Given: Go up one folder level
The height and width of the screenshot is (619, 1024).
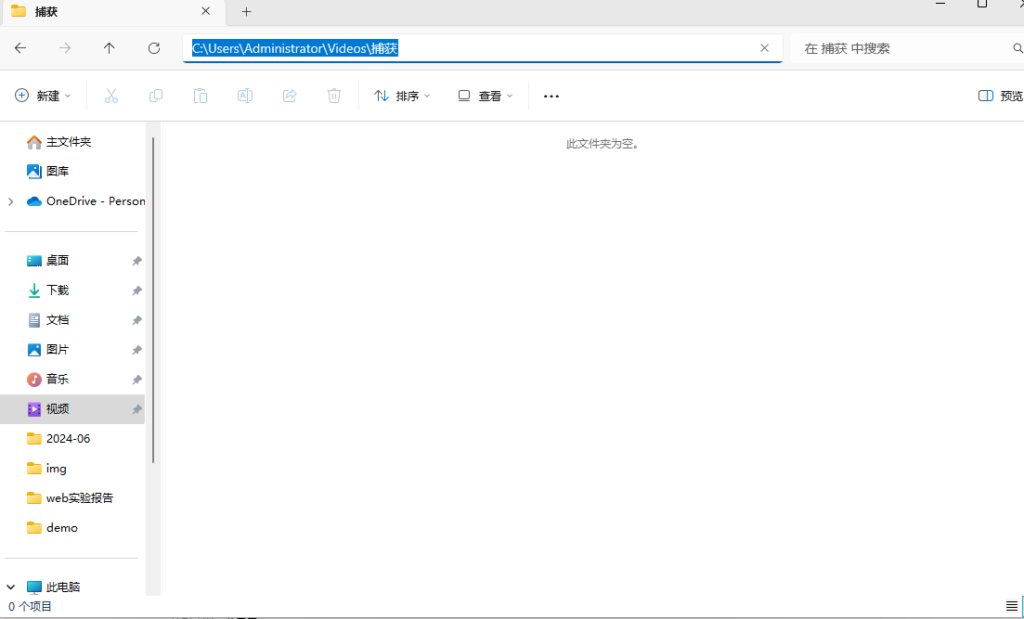Looking at the screenshot, I should click(x=109, y=48).
